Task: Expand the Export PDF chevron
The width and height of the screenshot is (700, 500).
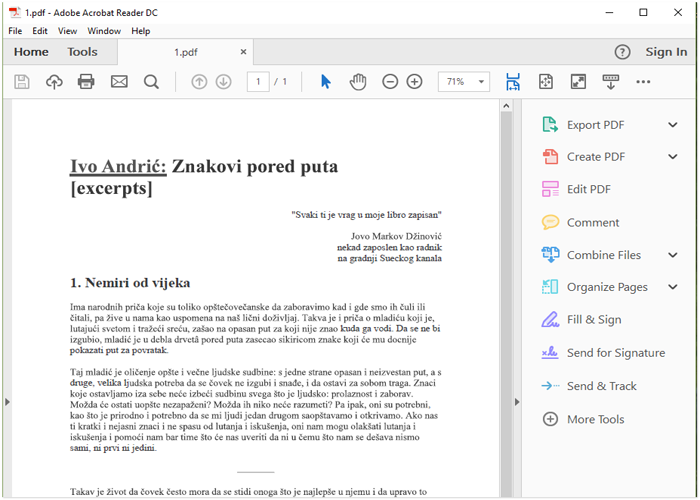Action: pos(673,125)
